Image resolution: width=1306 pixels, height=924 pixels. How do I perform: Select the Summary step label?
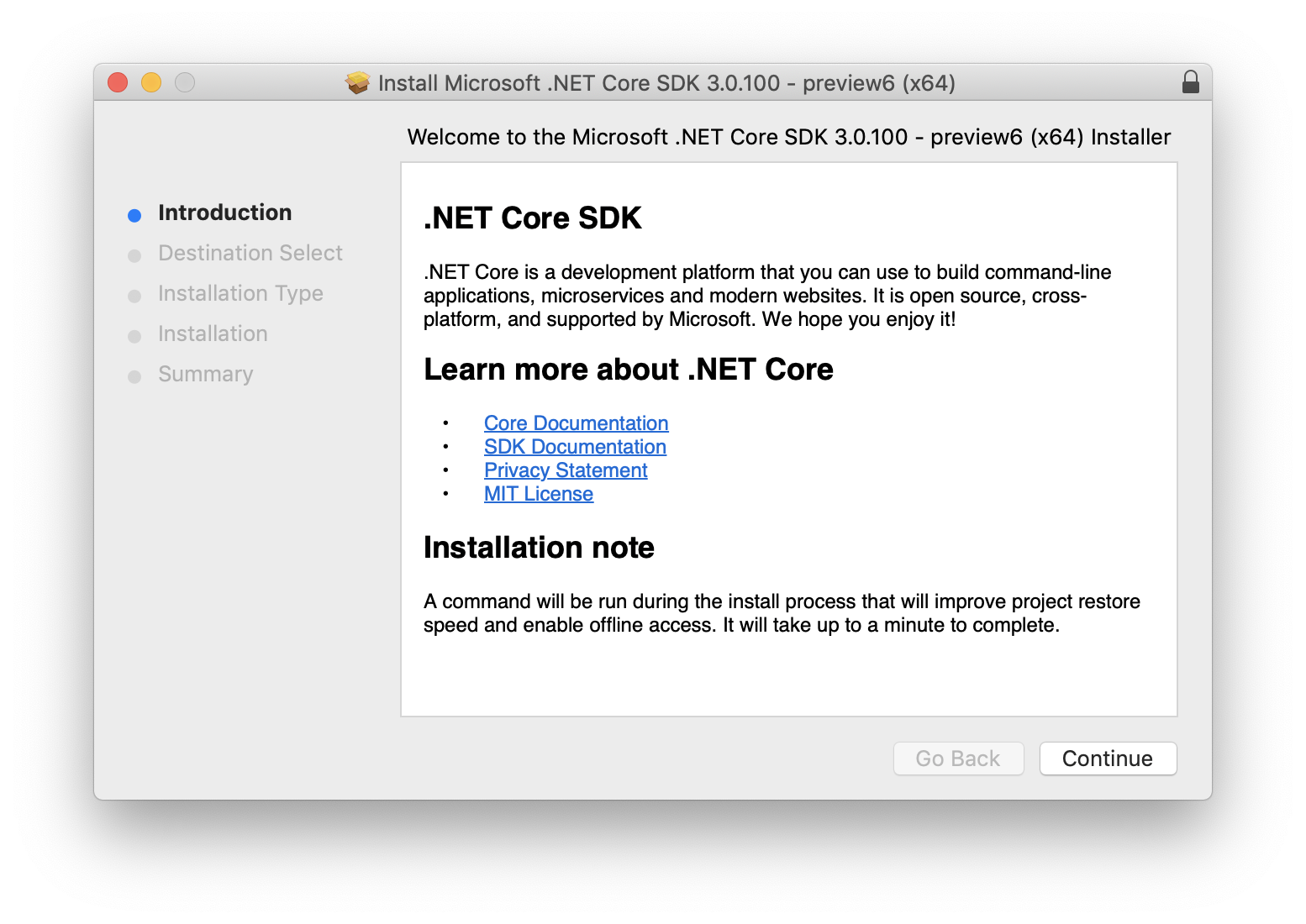(x=205, y=374)
